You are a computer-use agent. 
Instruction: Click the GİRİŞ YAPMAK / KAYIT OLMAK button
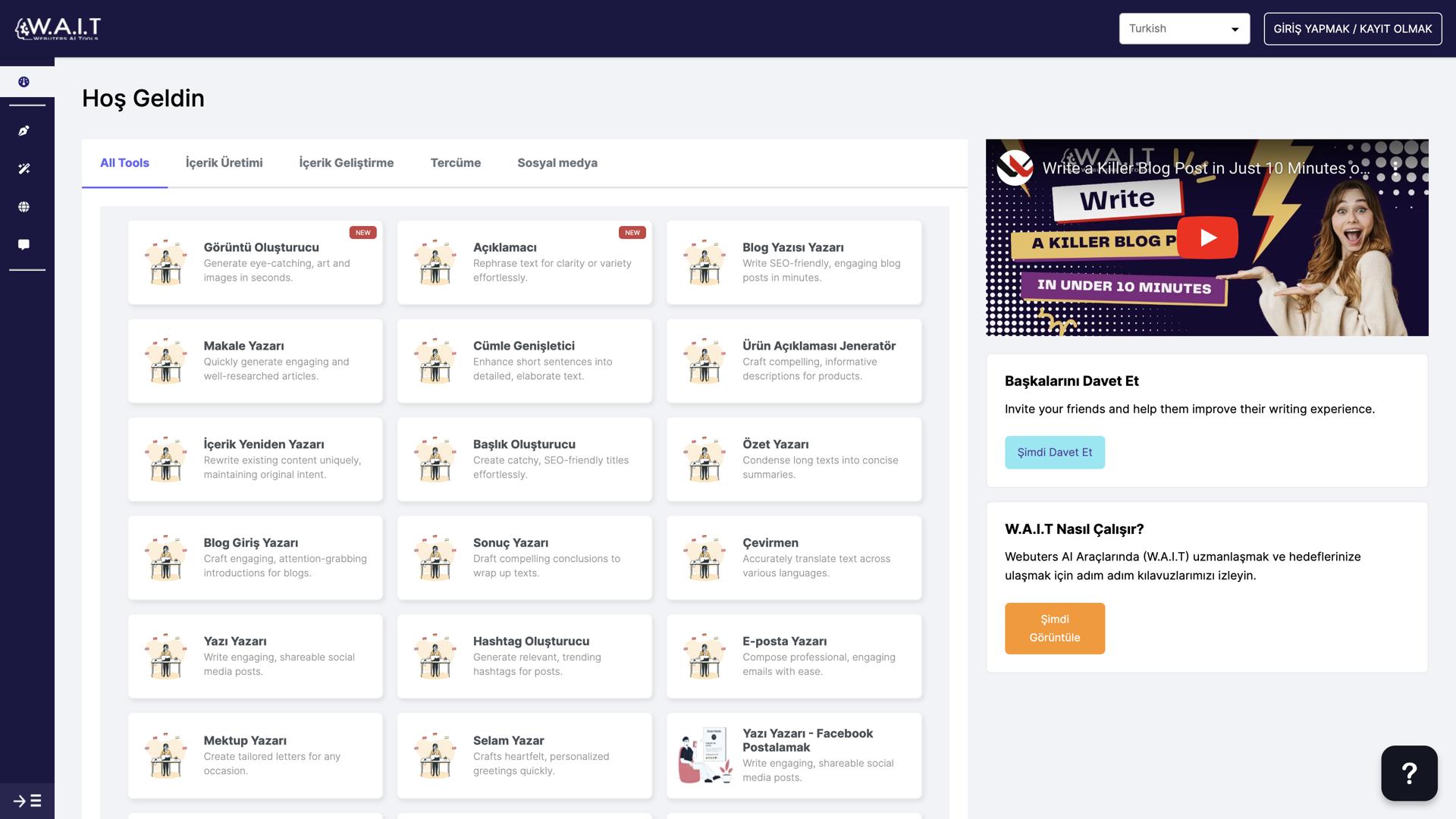point(1353,28)
